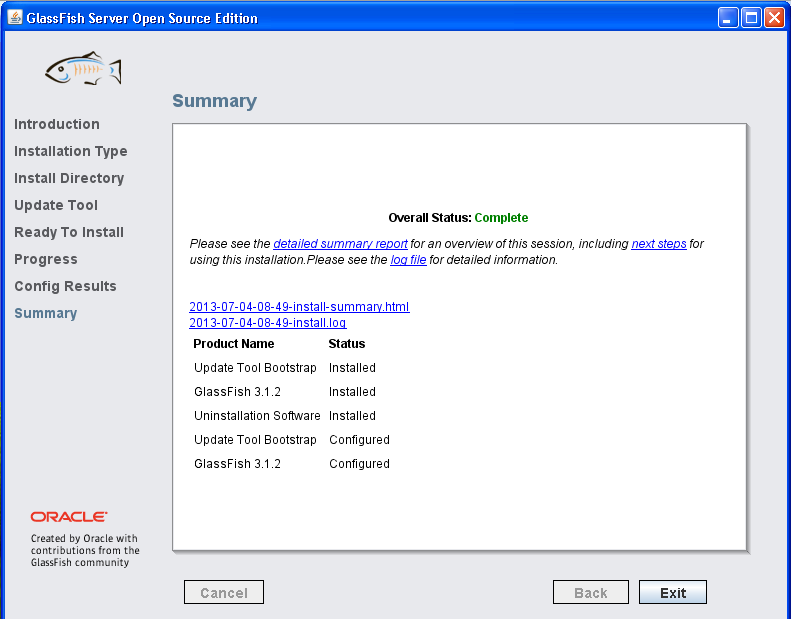Select the Ready To Install step
This screenshot has height=619, width=791.
[69, 232]
